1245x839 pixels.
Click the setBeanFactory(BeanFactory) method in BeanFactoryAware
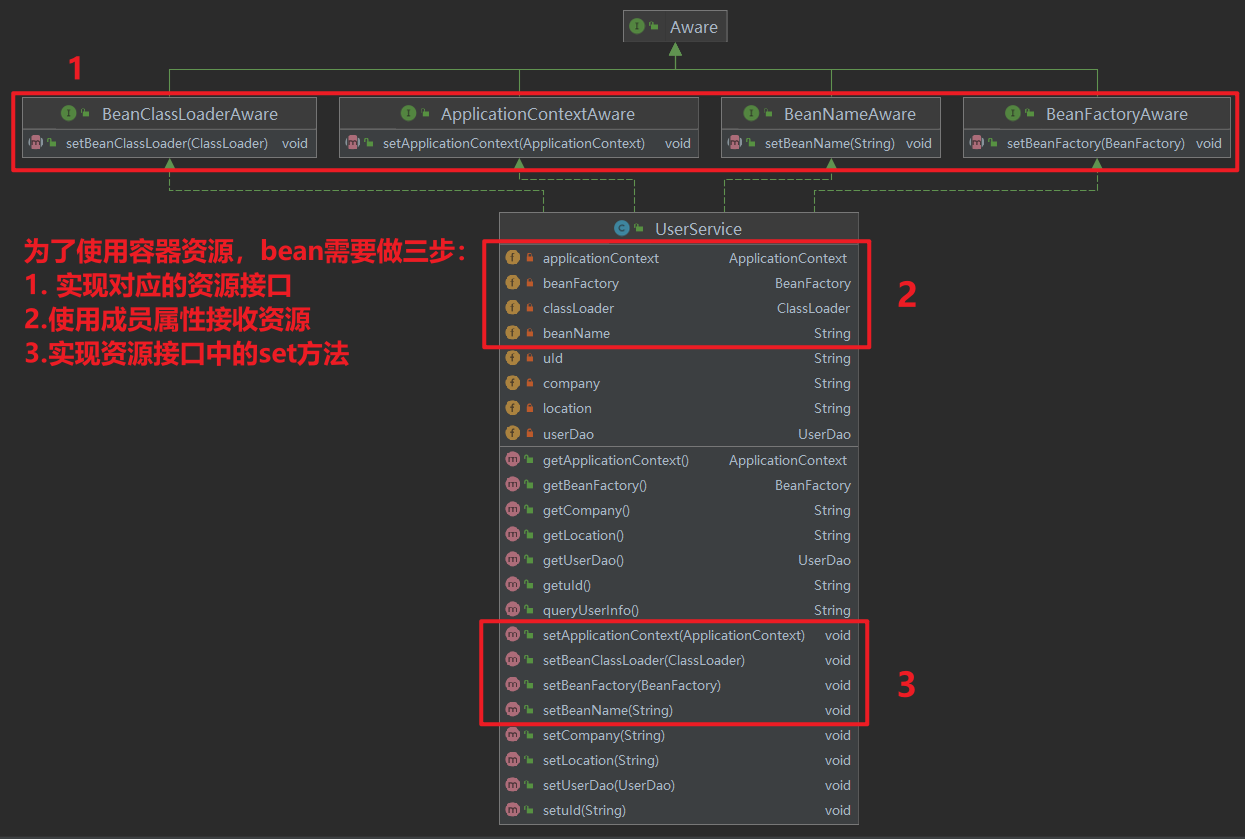point(1095,143)
